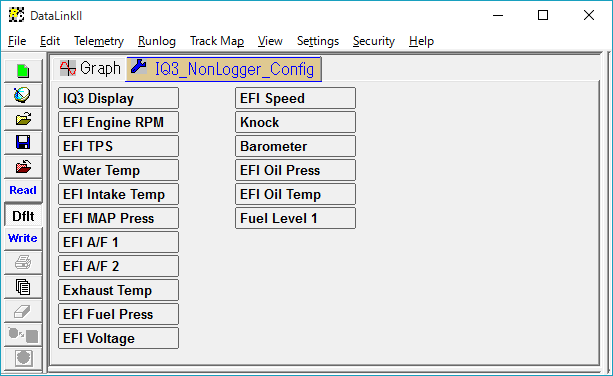Screen dimensions: 613x376
Task: Click the printer icon
Action: click(23, 263)
